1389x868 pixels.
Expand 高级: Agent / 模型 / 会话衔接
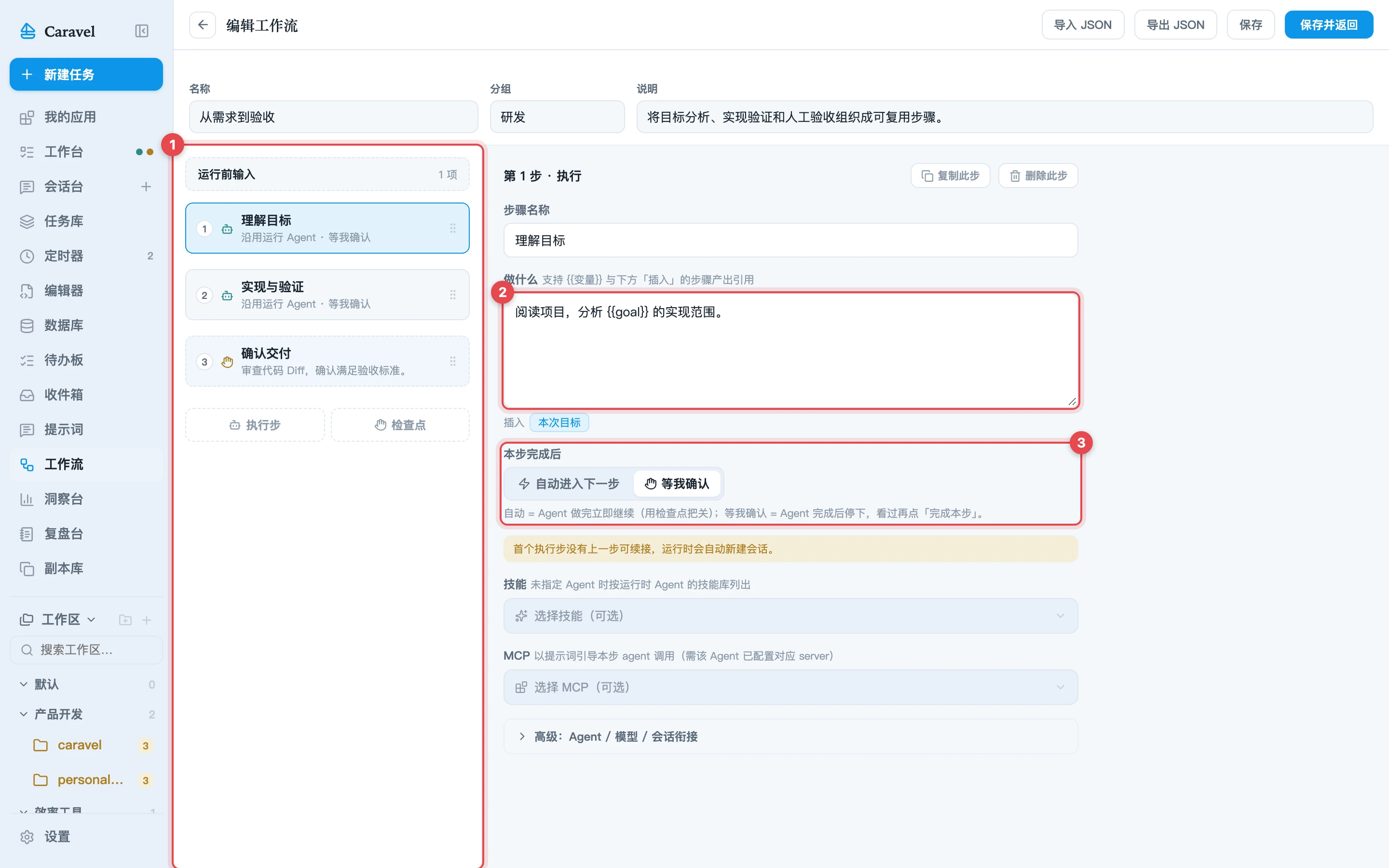click(790, 736)
